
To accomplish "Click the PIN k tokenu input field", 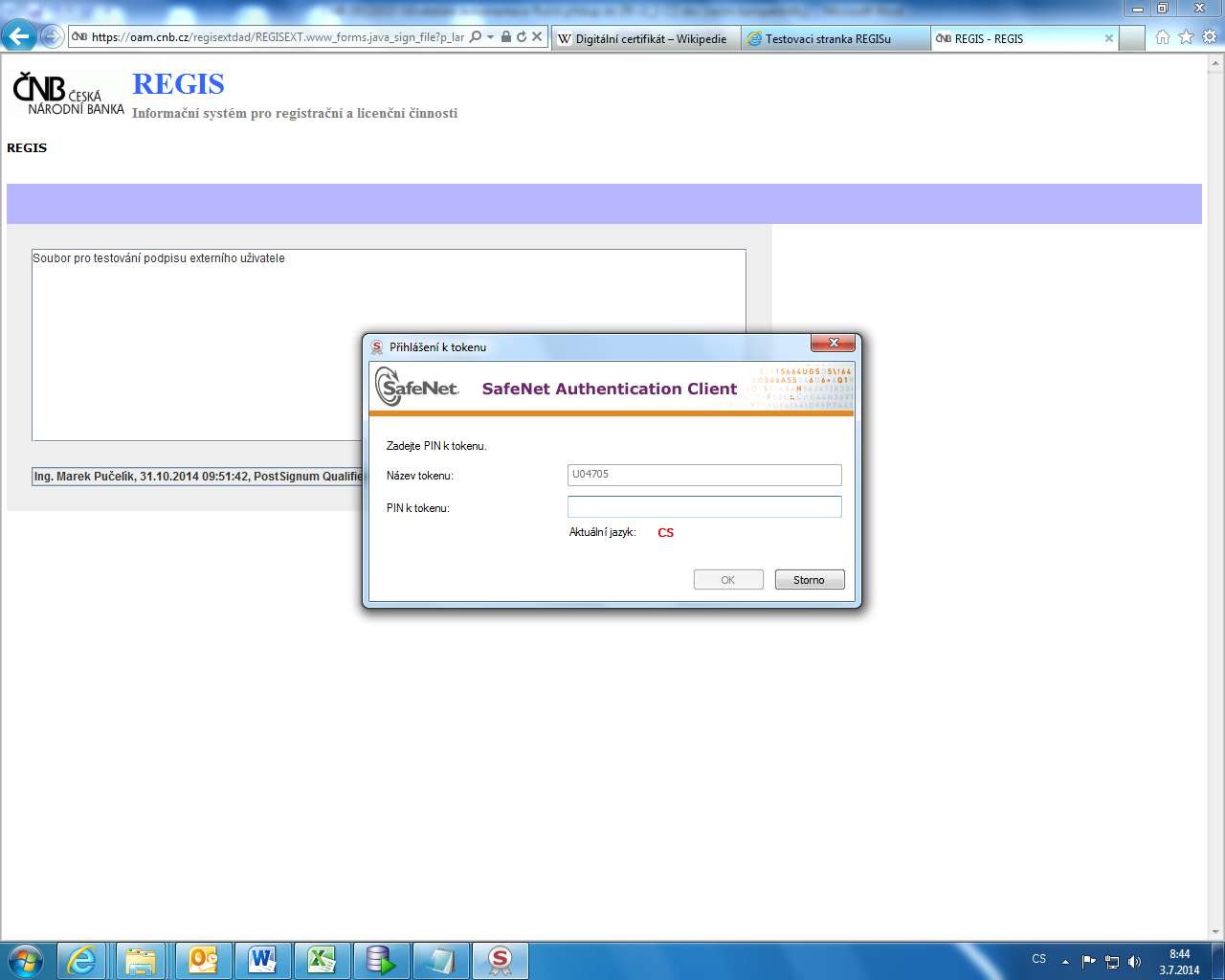I will click(704, 506).
